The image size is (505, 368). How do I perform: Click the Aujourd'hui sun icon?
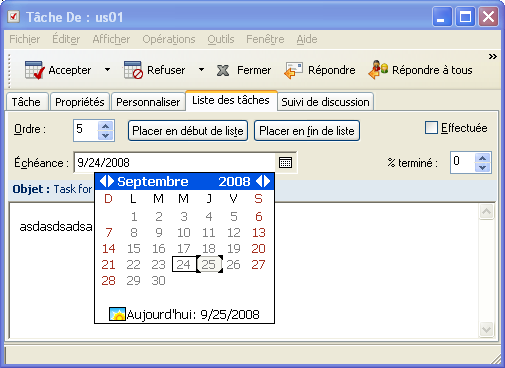[x=117, y=314]
